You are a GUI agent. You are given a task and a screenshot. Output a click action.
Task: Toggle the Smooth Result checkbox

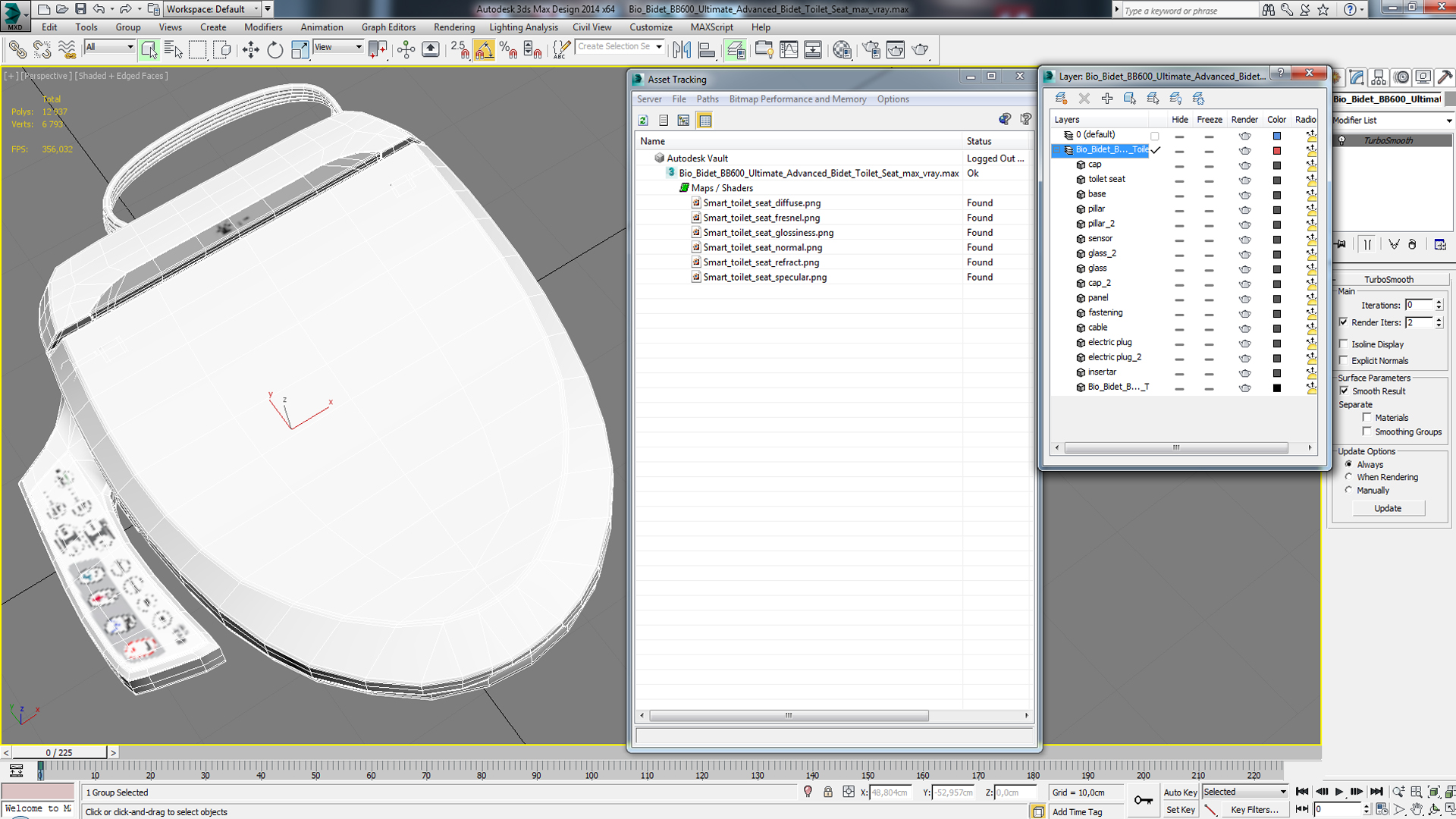(x=1344, y=391)
